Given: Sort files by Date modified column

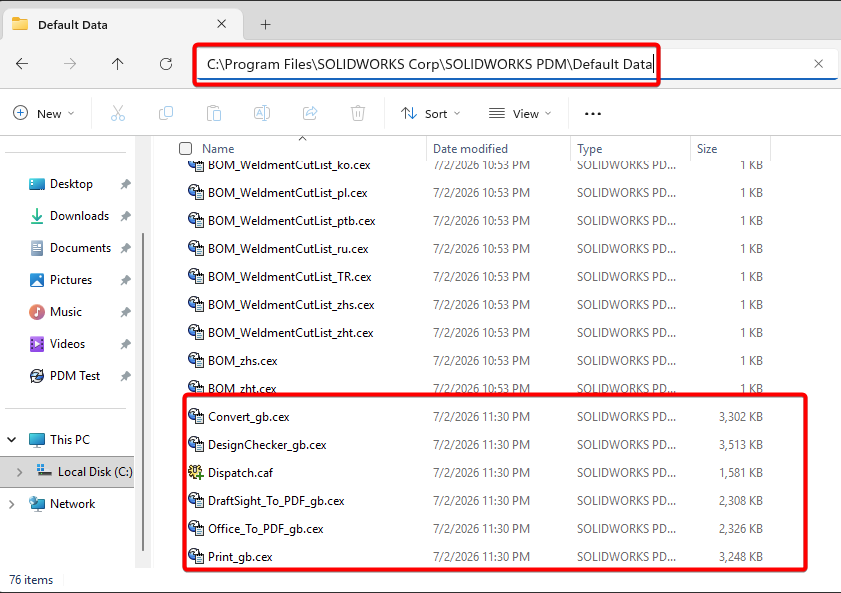Looking at the screenshot, I should pos(470,149).
